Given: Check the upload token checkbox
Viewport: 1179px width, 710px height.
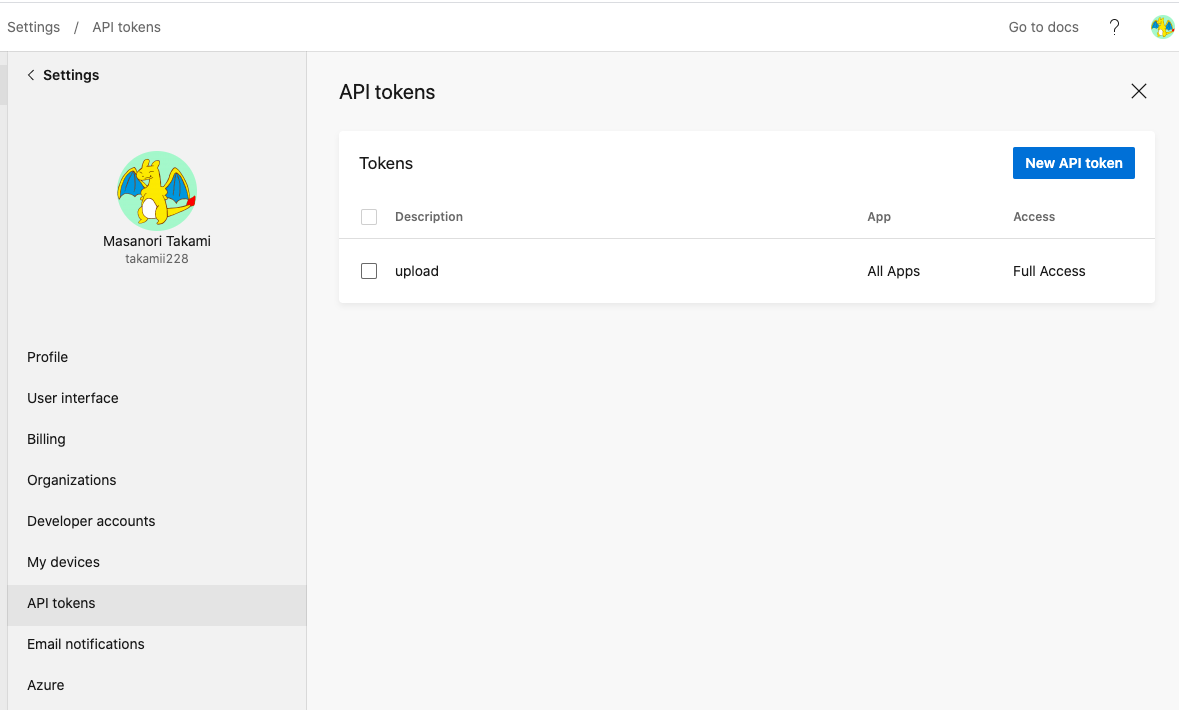Looking at the screenshot, I should (x=369, y=271).
